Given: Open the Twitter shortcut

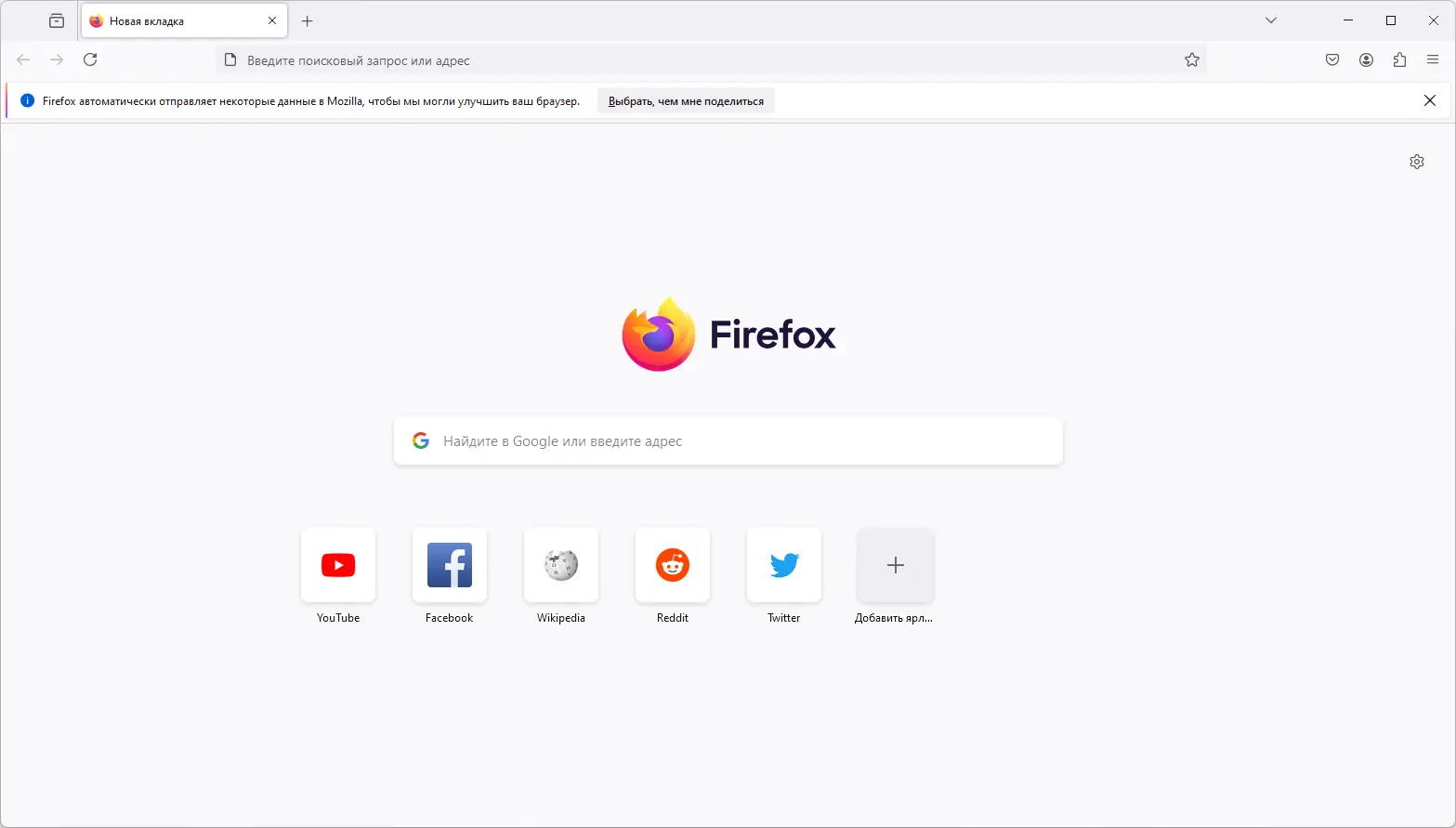Looking at the screenshot, I should pos(783,565).
